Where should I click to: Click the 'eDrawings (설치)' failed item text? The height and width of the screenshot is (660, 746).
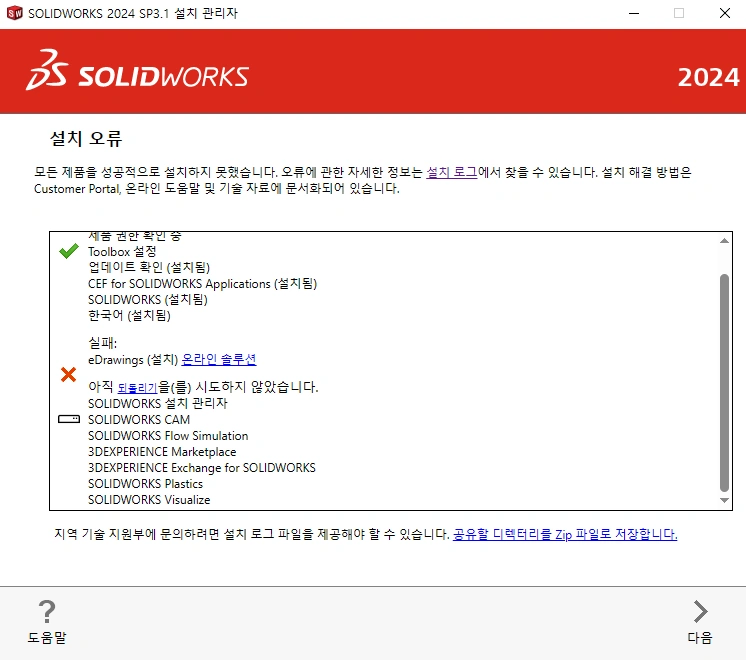click(x=133, y=360)
